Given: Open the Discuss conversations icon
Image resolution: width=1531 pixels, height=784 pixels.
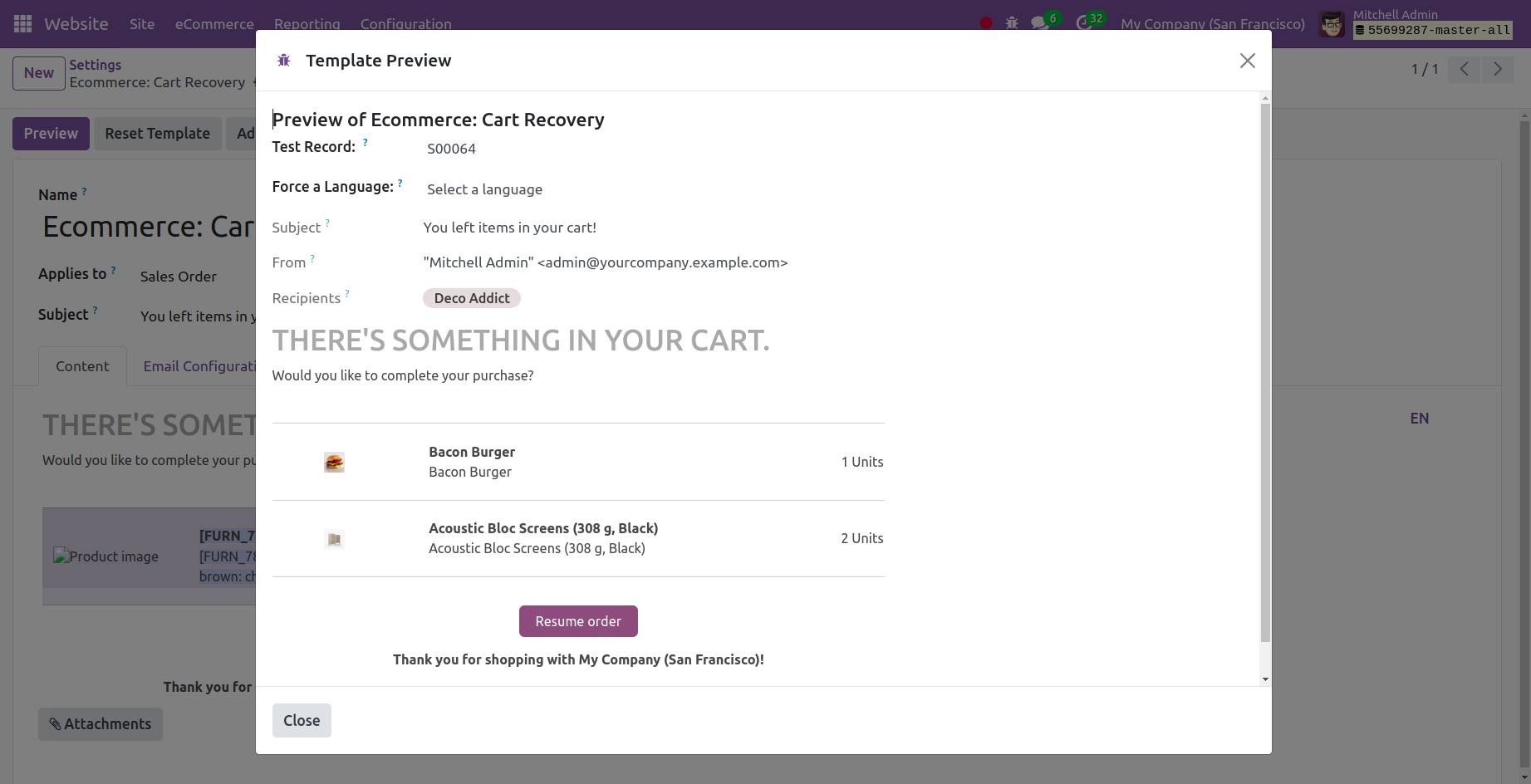Looking at the screenshot, I should pyautogui.click(x=1039, y=22).
